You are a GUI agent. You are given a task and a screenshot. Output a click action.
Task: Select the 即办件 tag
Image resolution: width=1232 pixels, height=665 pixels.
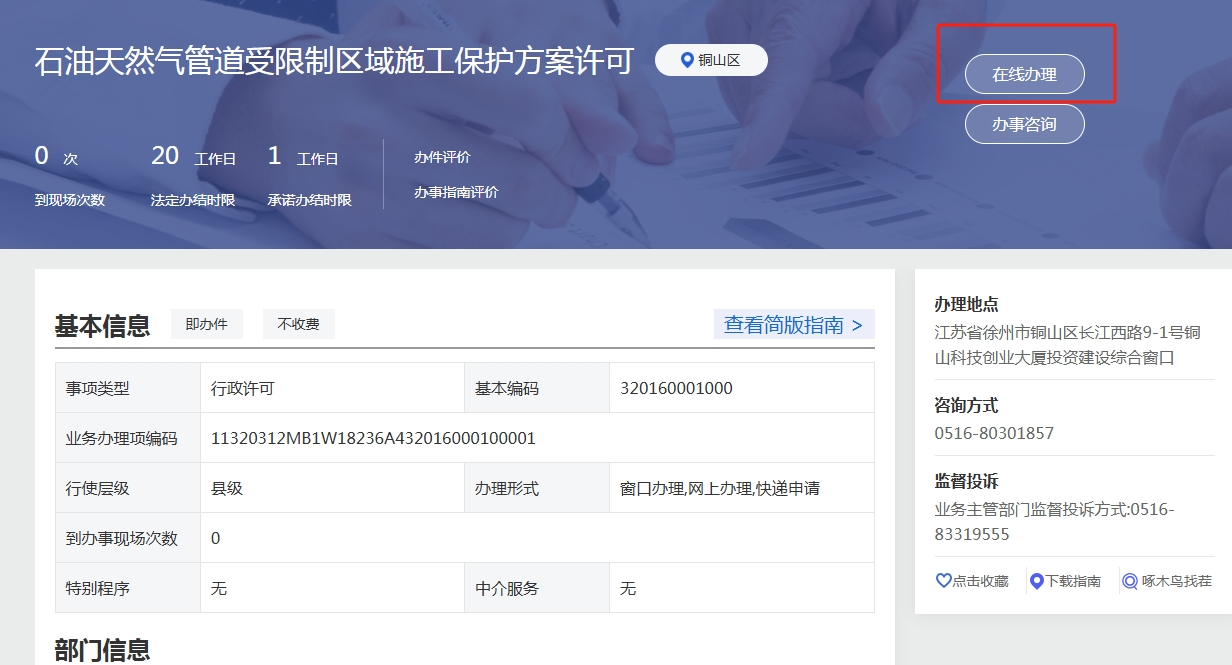207,324
